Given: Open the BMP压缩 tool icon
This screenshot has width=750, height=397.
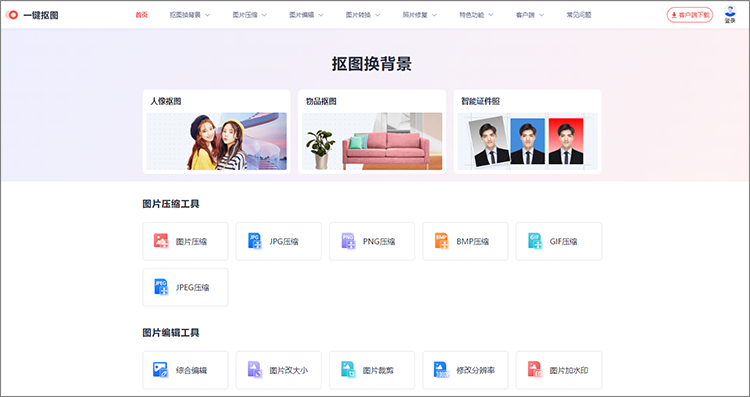Looking at the screenshot, I should (441, 241).
